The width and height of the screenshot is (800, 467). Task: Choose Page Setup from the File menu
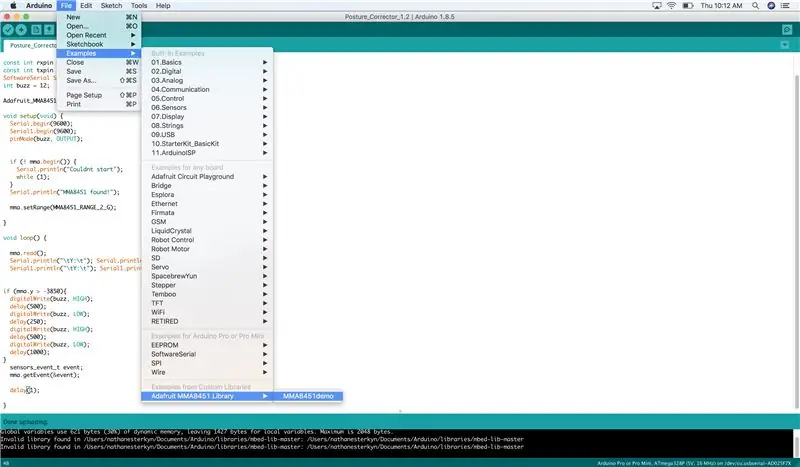(x=99, y=95)
